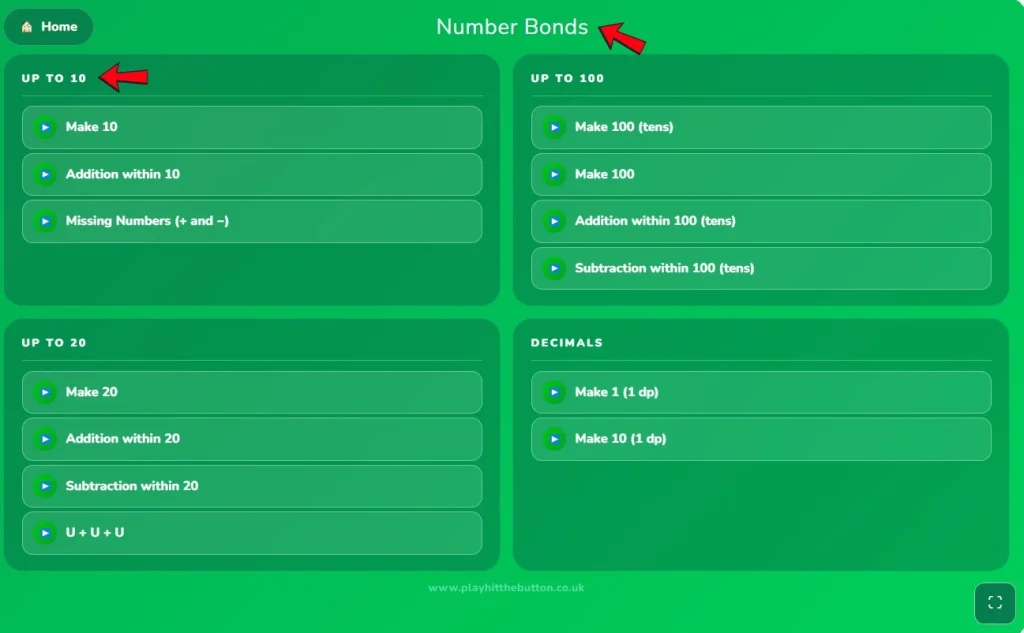Toggle fullscreen mode icon
This screenshot has height=633, width=1024.
click(x=995, y=602)
